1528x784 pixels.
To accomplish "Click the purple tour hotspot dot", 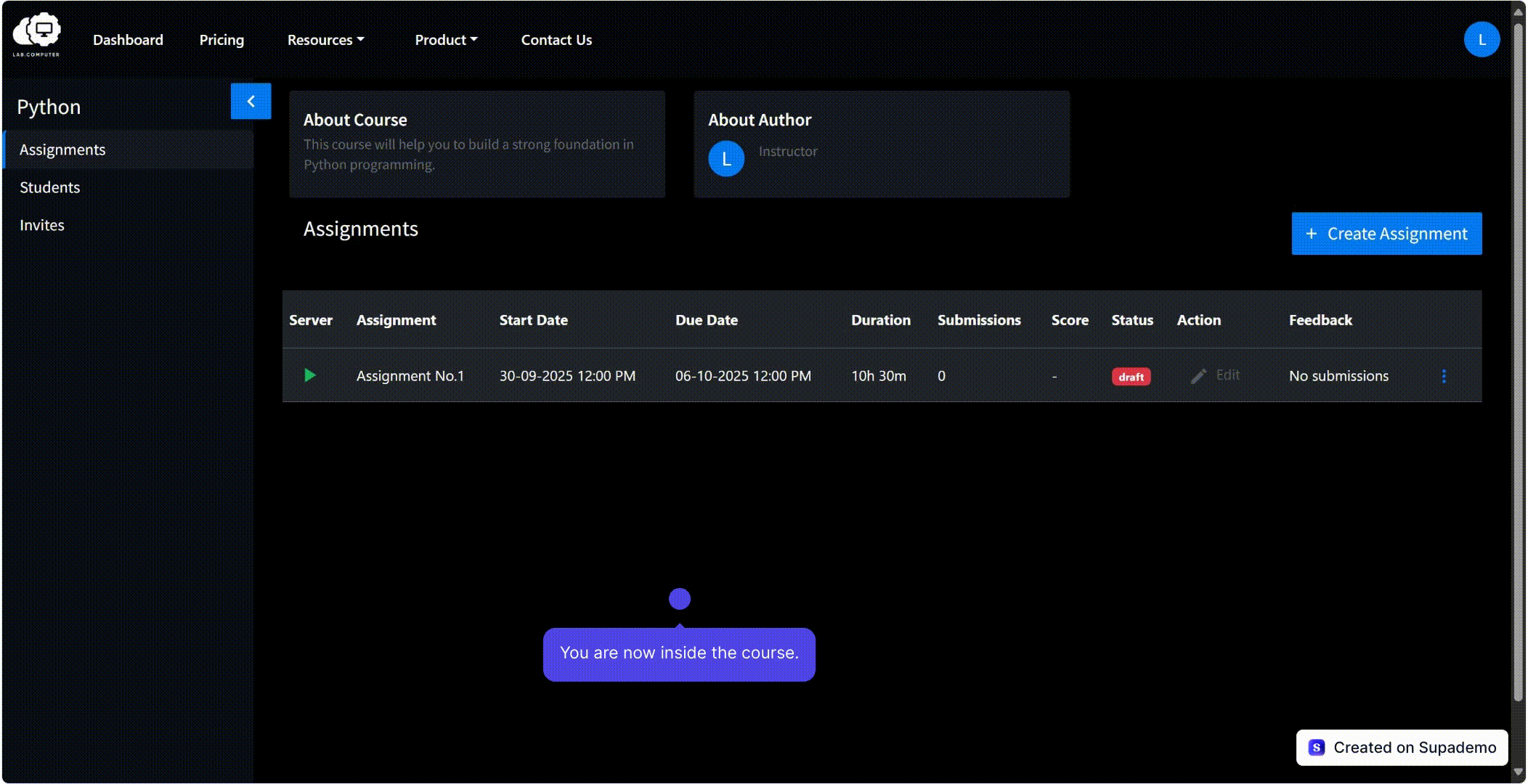I will click(680, 599).
